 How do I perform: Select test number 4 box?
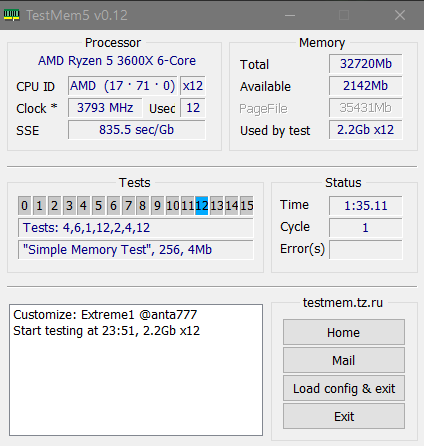pyautogui.click(x=83, y=206)
